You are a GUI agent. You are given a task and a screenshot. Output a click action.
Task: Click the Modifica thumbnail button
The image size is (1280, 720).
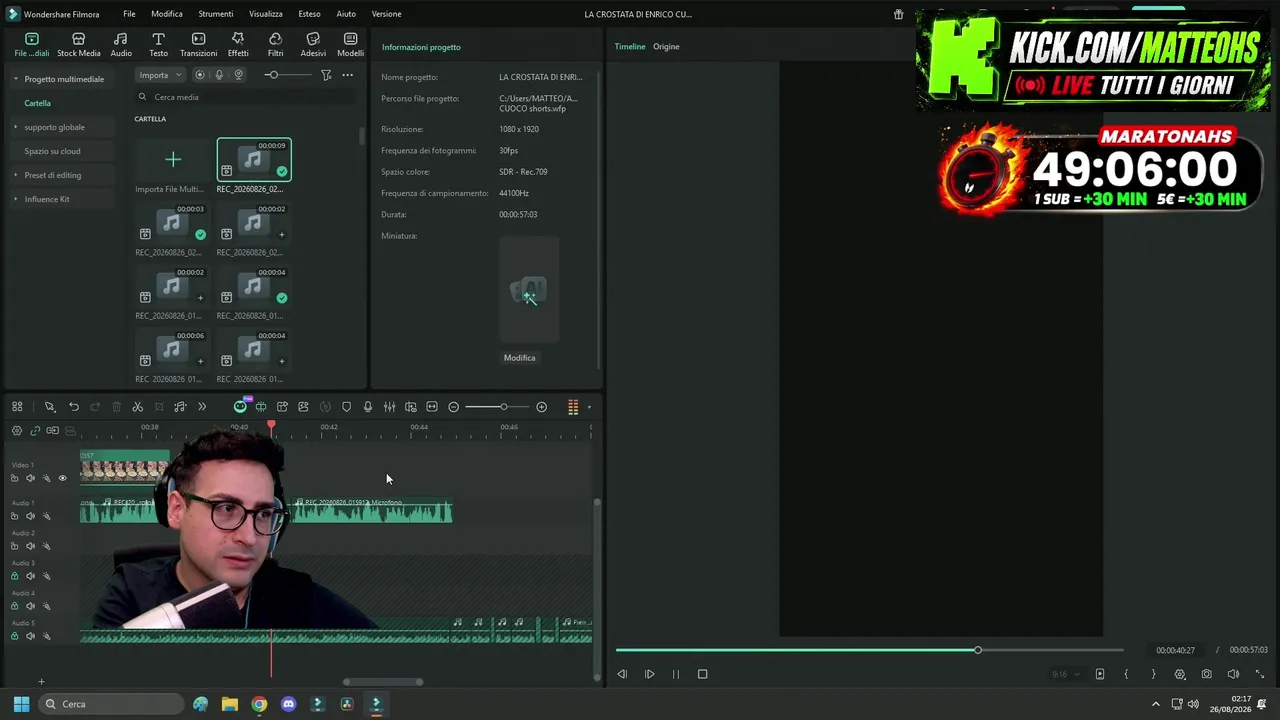[x=519, y=358]
